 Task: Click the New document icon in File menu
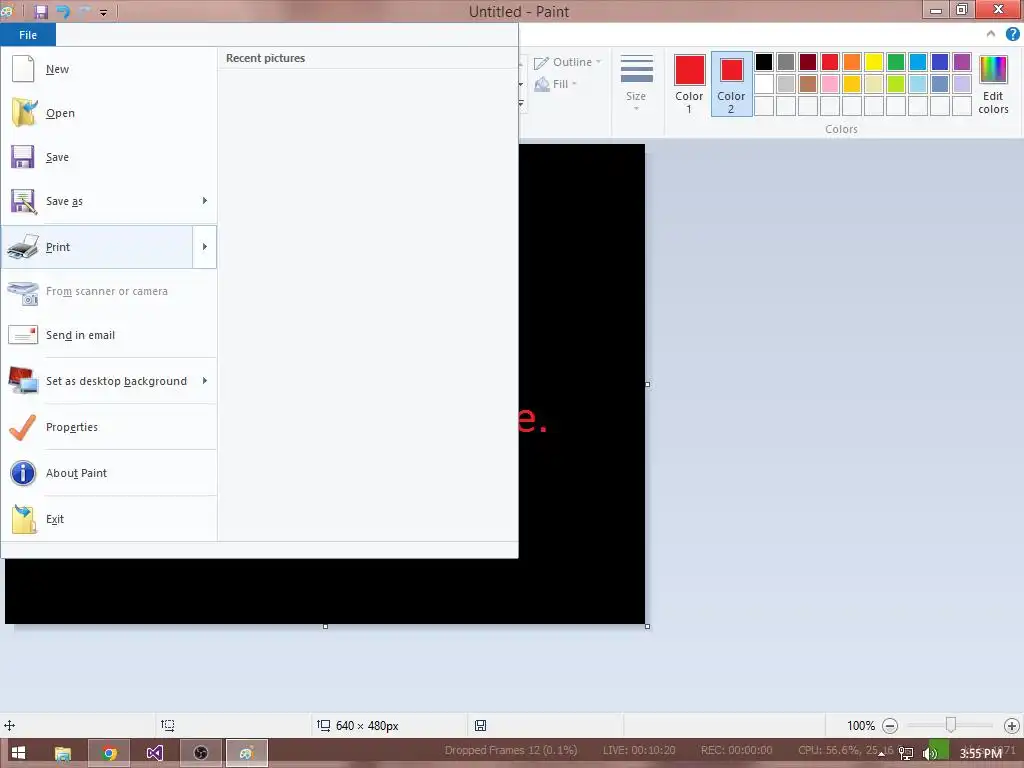pos(23,69)
